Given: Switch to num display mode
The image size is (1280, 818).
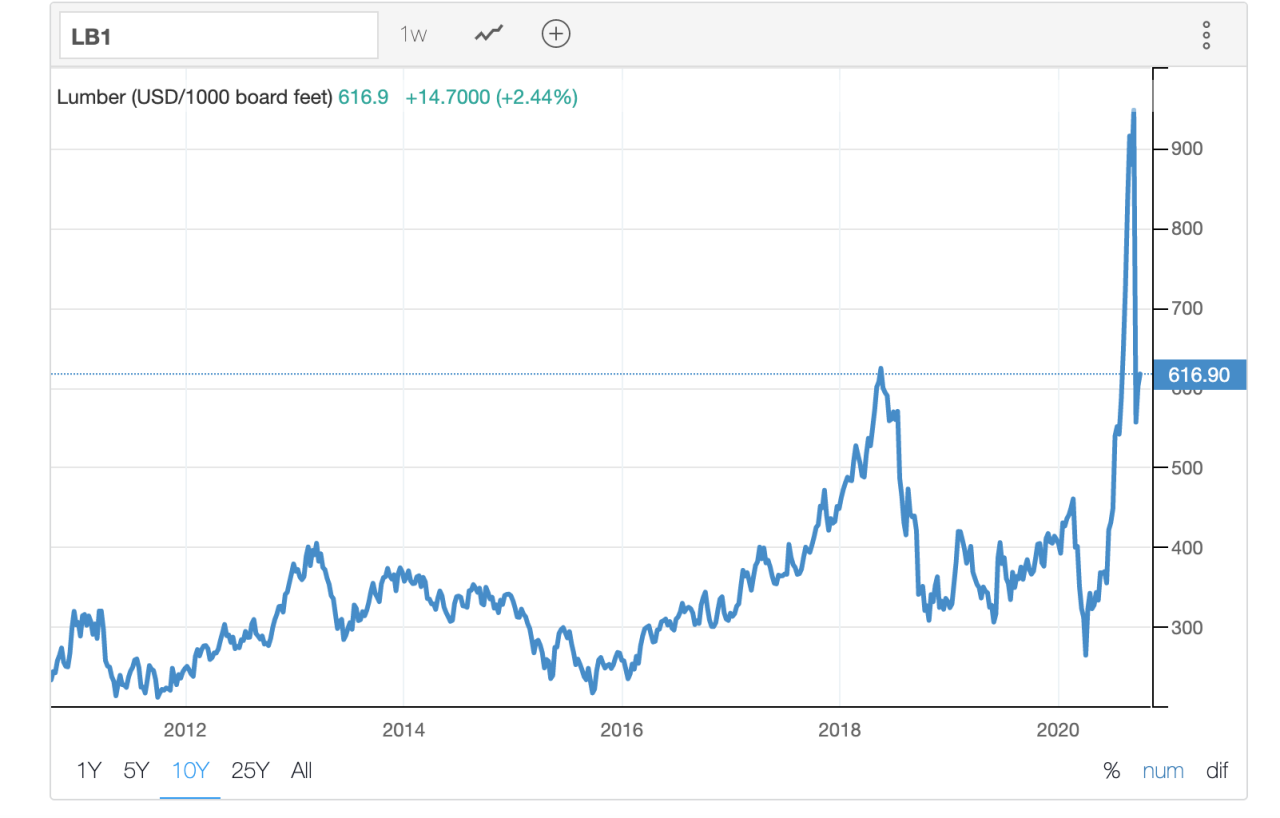Looking at the screenshot, I should click(x=1163, y=770).
